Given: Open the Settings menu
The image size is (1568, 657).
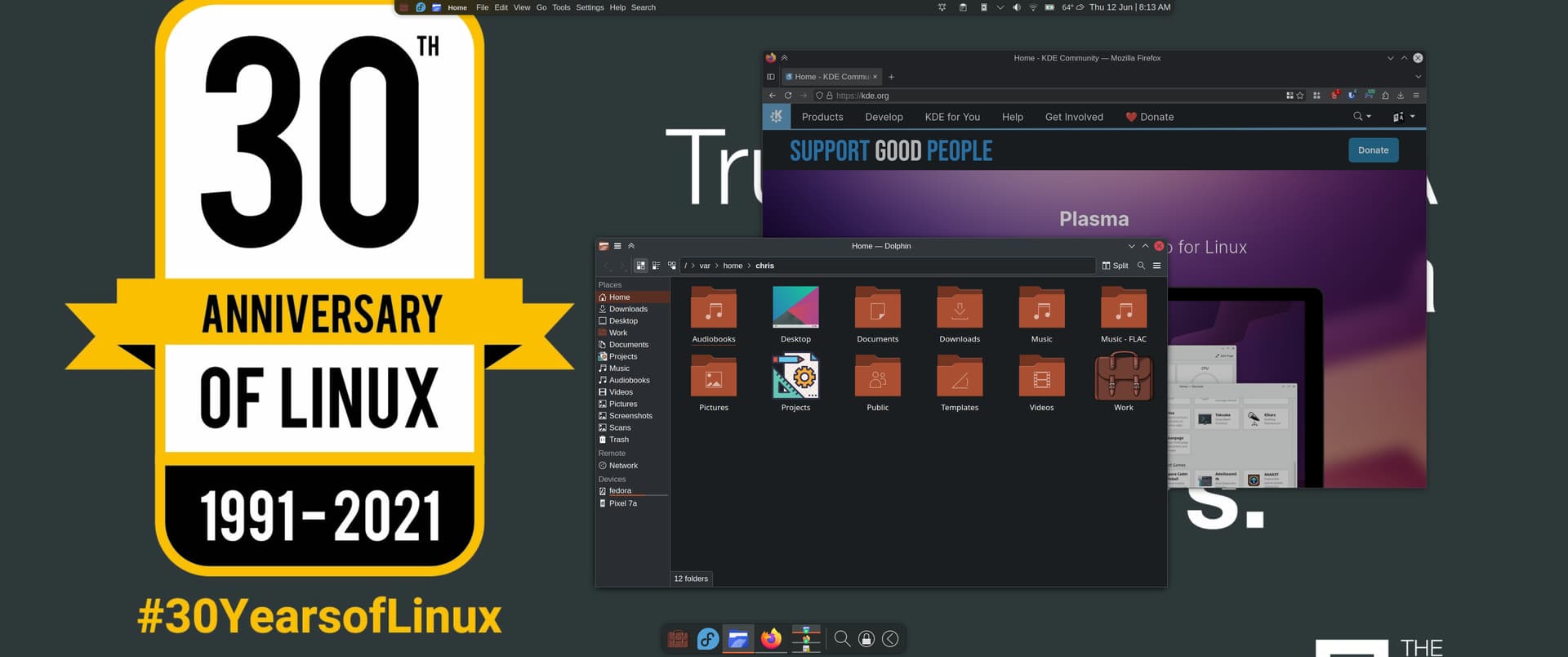Looking at the screenshot, I should [590, 7].
